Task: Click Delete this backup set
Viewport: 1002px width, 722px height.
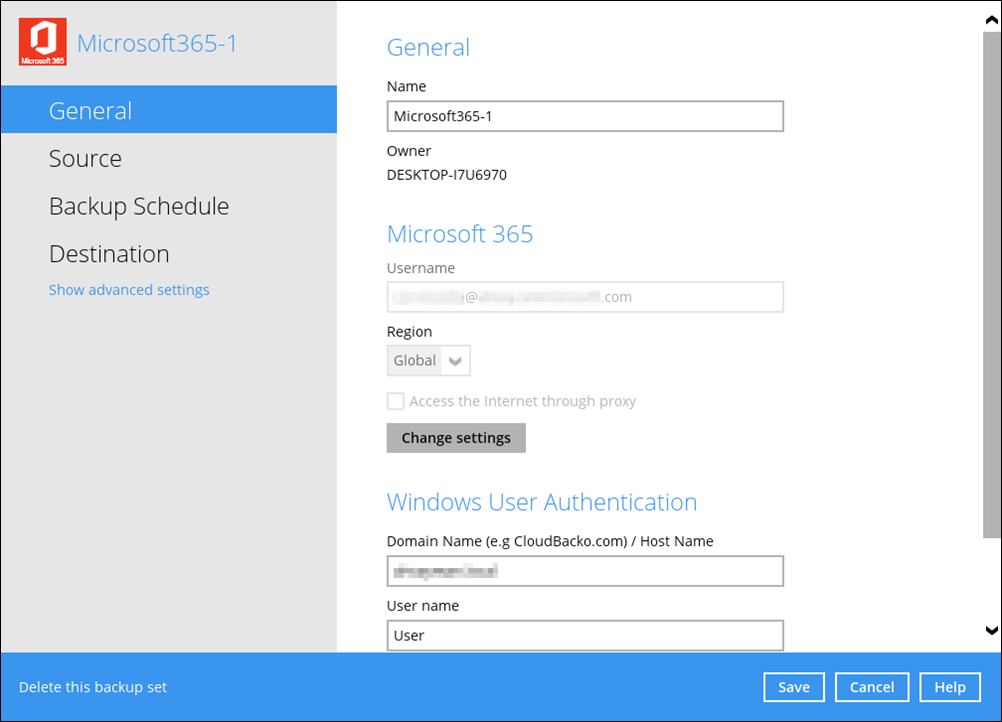Action: (x=93, y=688)
